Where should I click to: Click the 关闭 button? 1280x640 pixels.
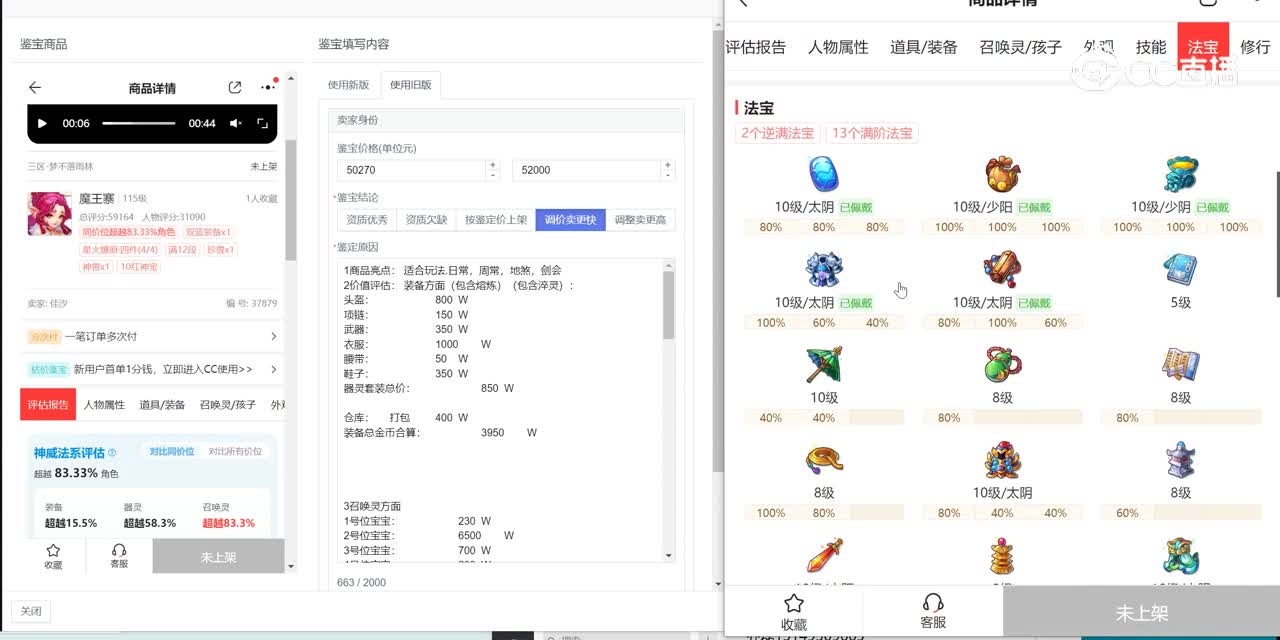pyautogui.click(x=31, y=611)
